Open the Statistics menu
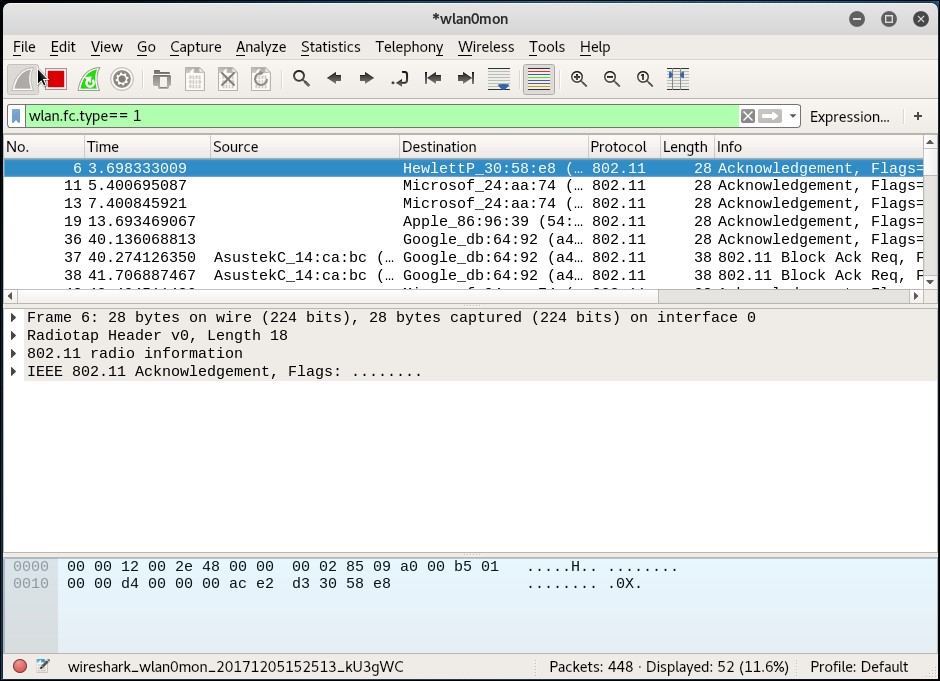This screenshot has width=940, height=681. click(330, 47)
